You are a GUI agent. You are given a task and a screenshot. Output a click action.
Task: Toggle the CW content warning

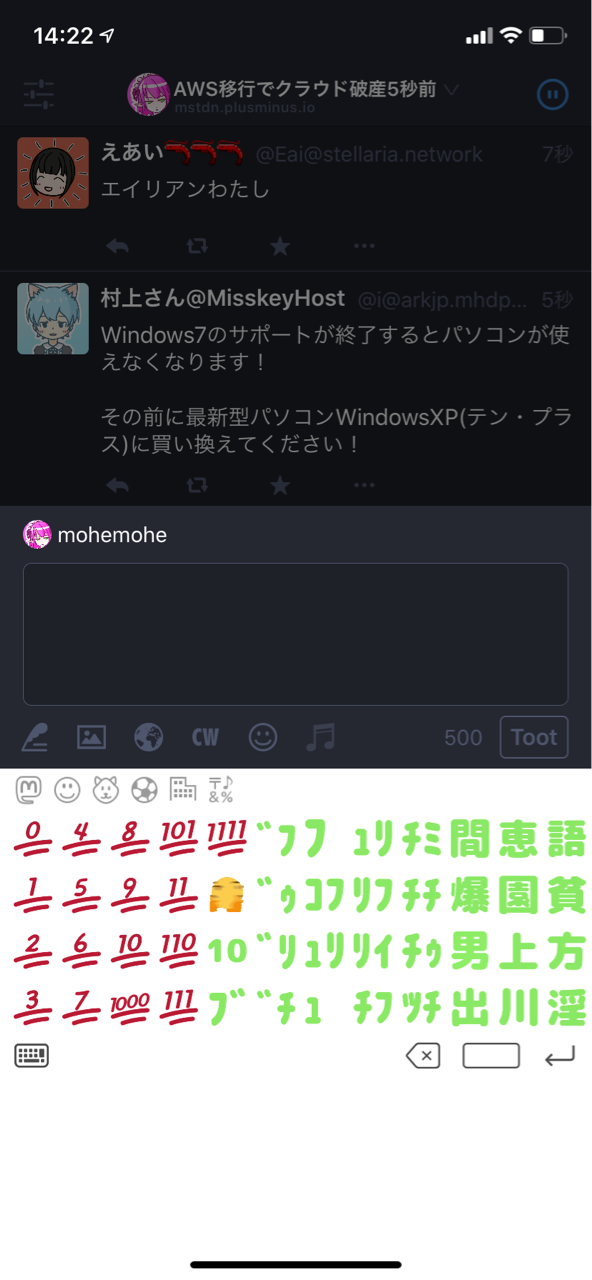[x=205, y=737]
